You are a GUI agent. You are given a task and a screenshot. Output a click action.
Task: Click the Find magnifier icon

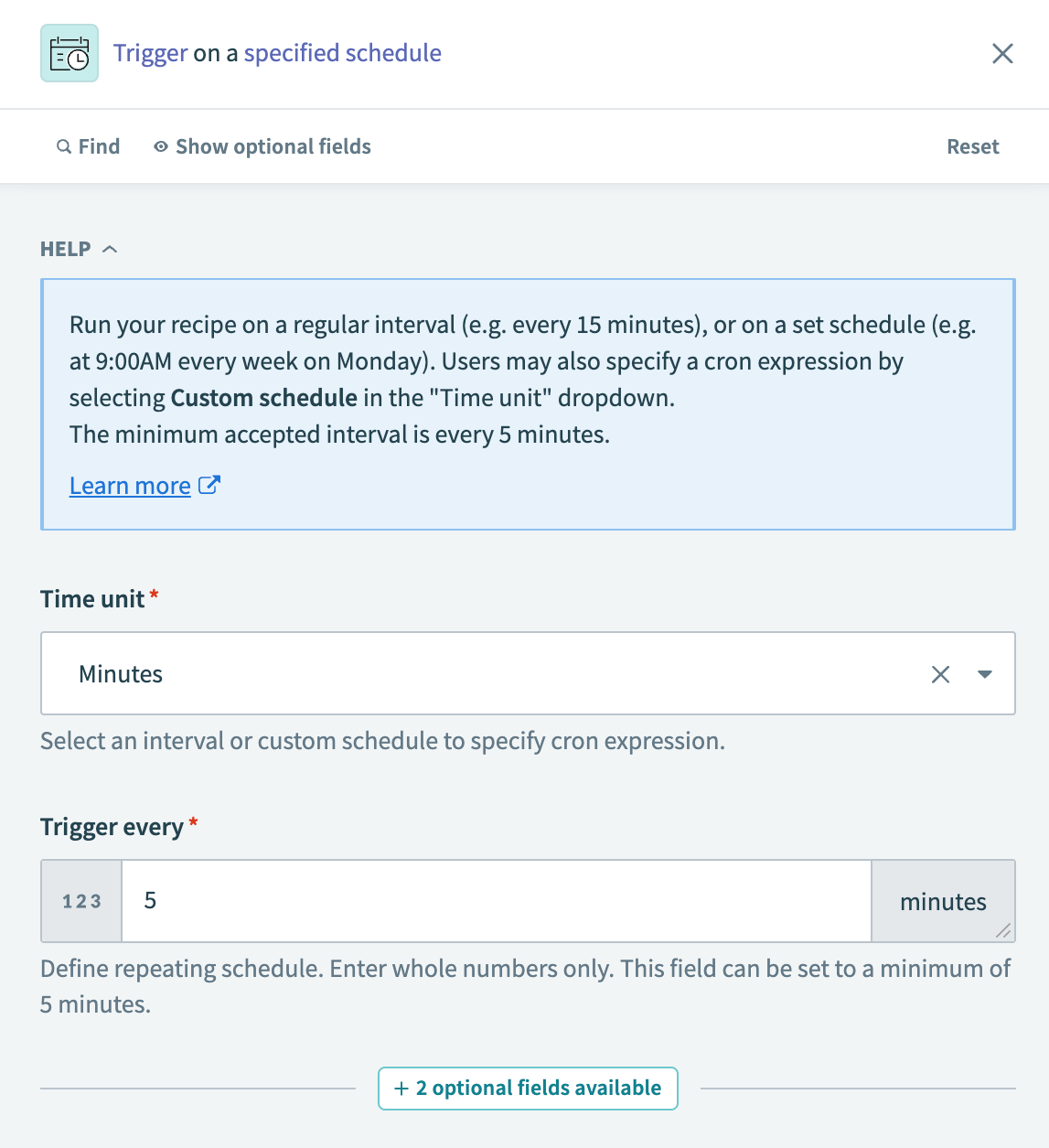64,146
